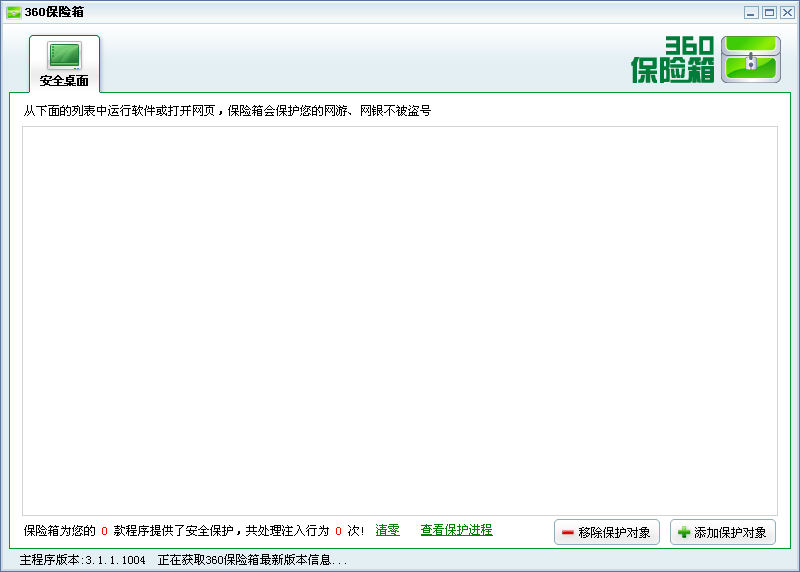
Task: Click the 清零 link to reset counters
Action: click(x=387, y=530)
